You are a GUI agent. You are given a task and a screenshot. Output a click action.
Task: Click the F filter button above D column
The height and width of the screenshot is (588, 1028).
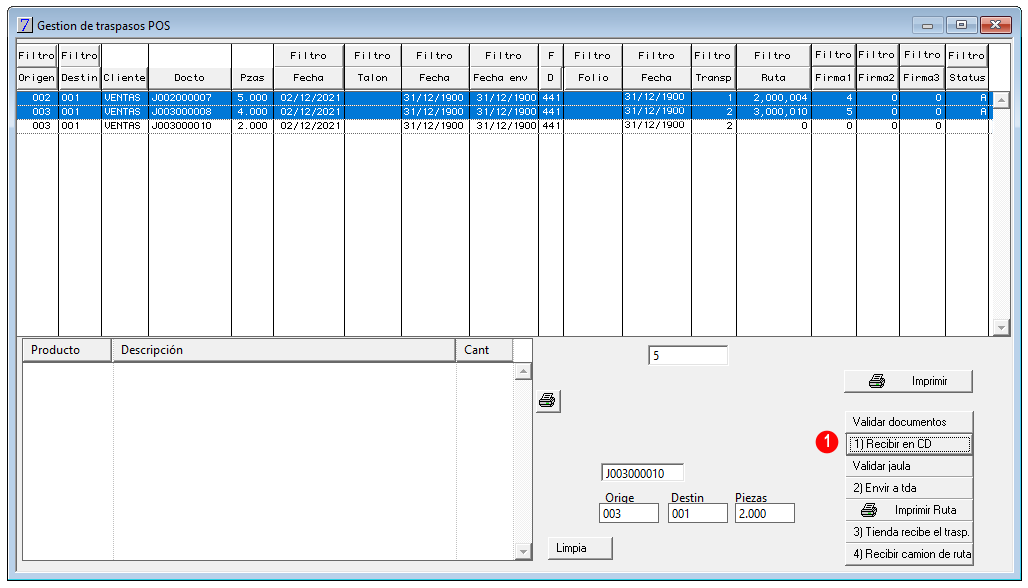[551, 56]
